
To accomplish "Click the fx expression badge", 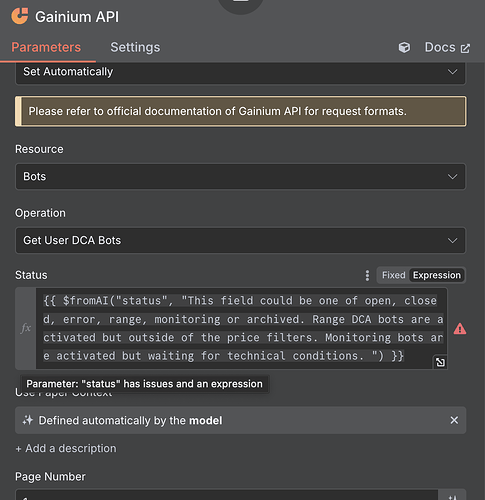I will coord(26,328).
